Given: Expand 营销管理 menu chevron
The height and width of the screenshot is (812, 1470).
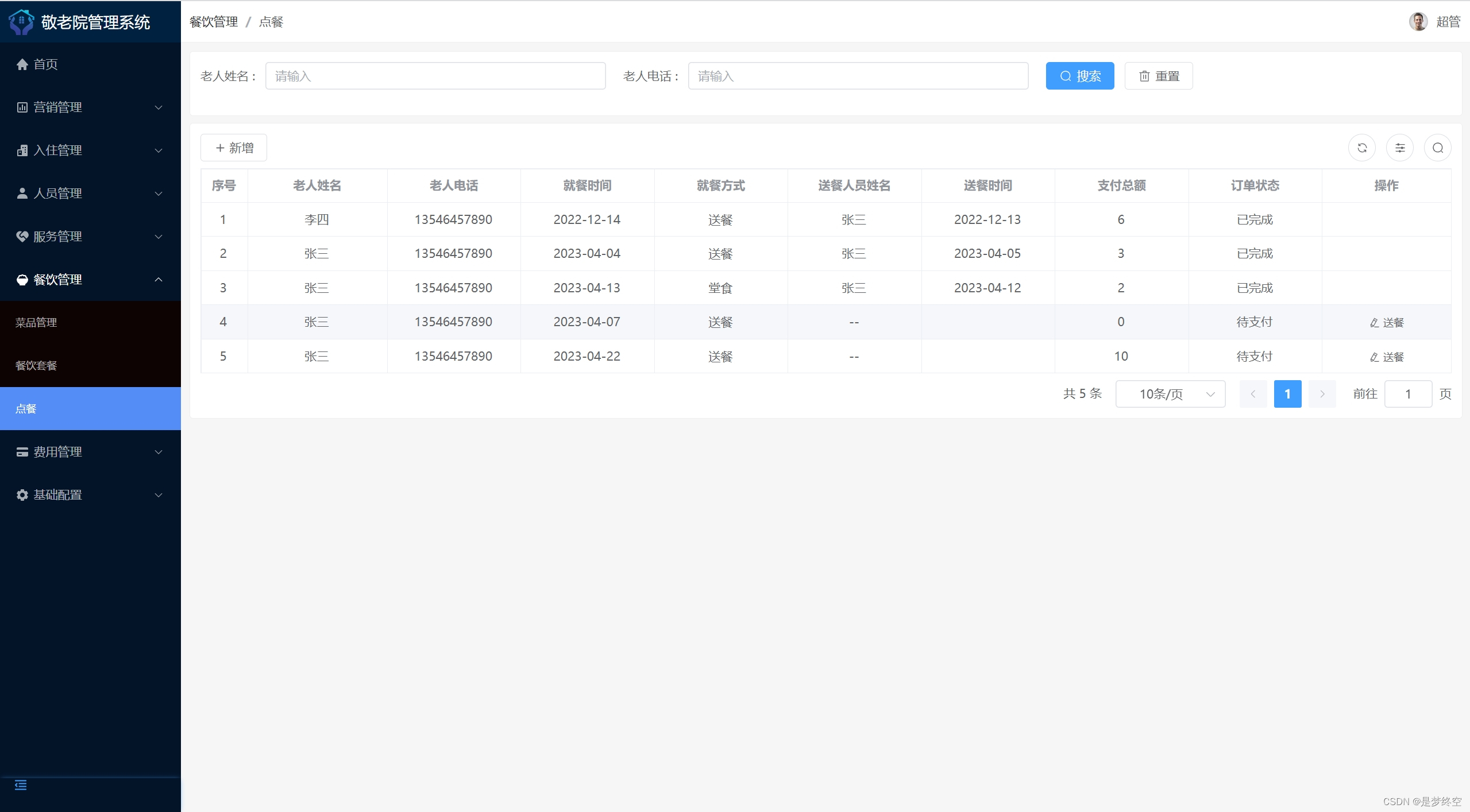Looking at the screenshot, I should click(159, 107).
